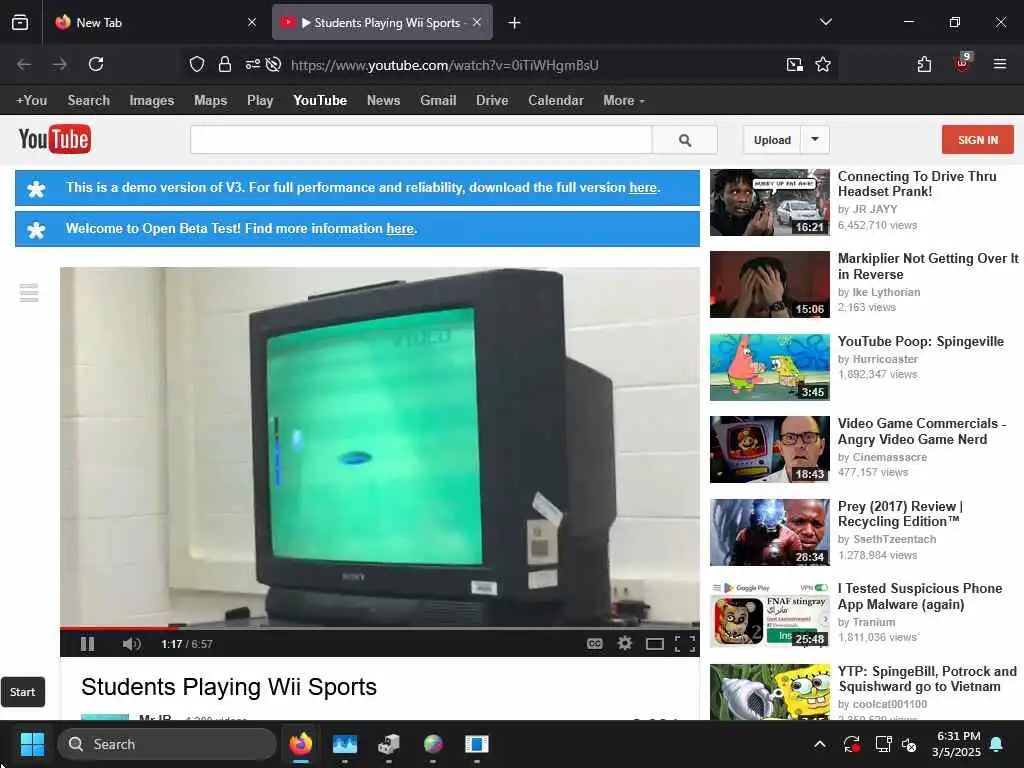Expand the More dropdown in Google bar
1024x768 pixels.
pyautogui.click(x=624, y=101)
